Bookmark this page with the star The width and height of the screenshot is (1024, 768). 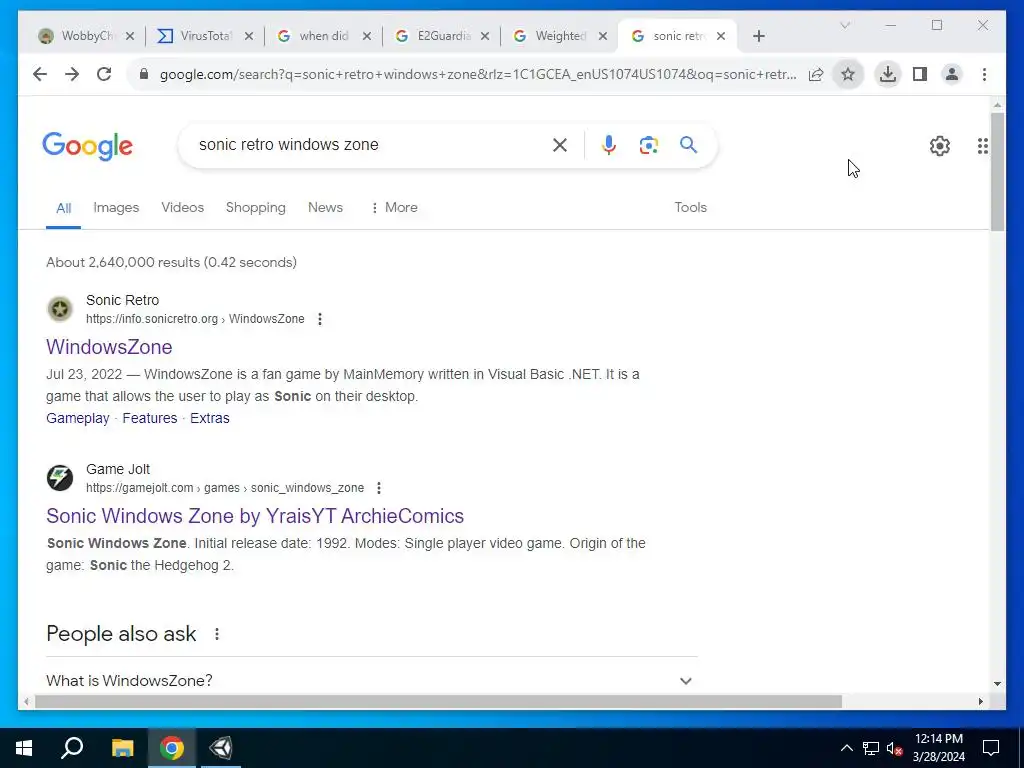848,74
